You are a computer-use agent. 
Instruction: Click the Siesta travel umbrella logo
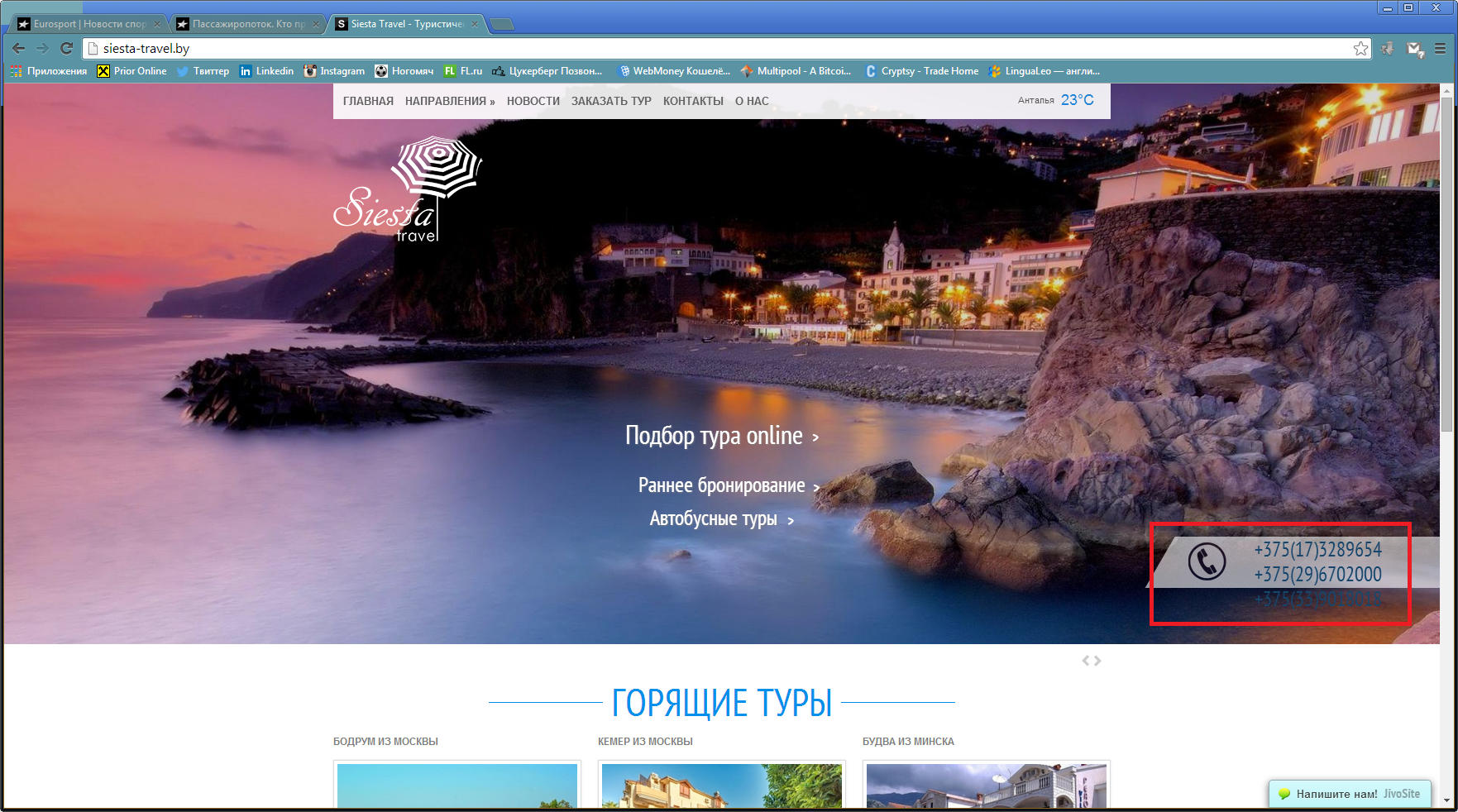[409, 189]
